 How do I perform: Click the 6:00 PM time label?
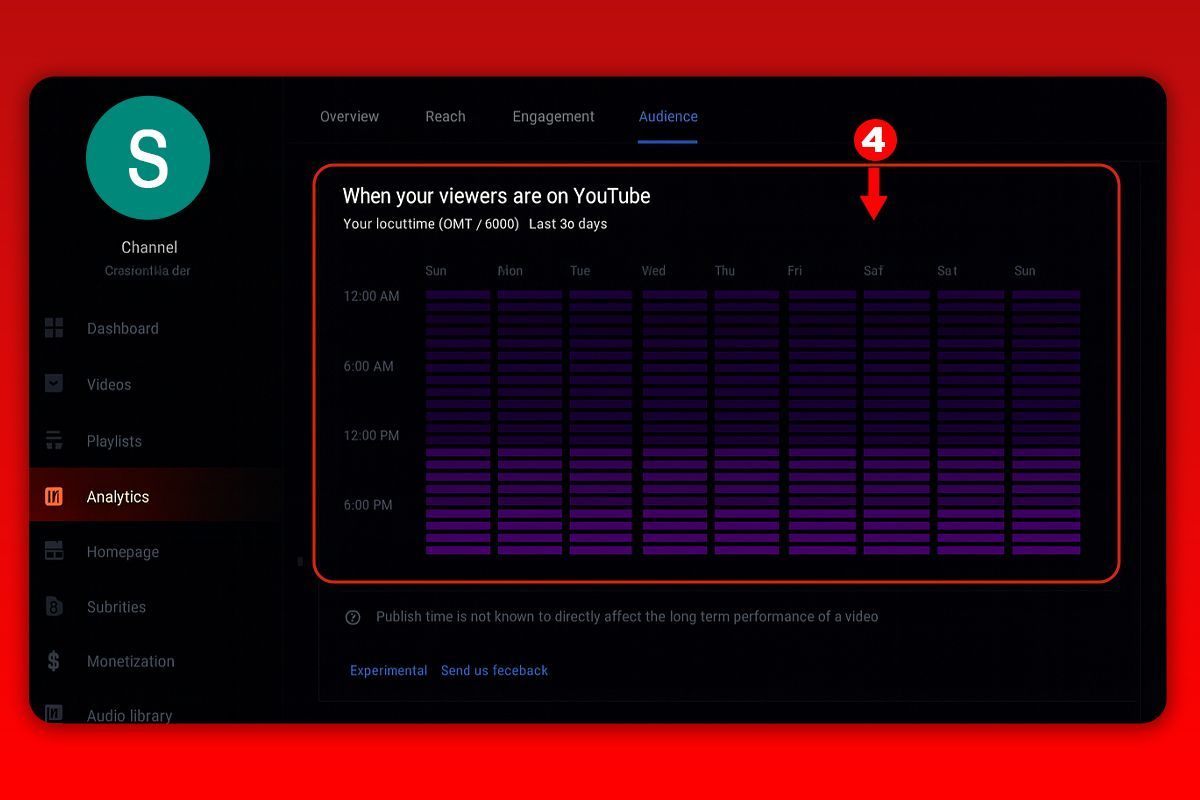click(x=368, y=505)
